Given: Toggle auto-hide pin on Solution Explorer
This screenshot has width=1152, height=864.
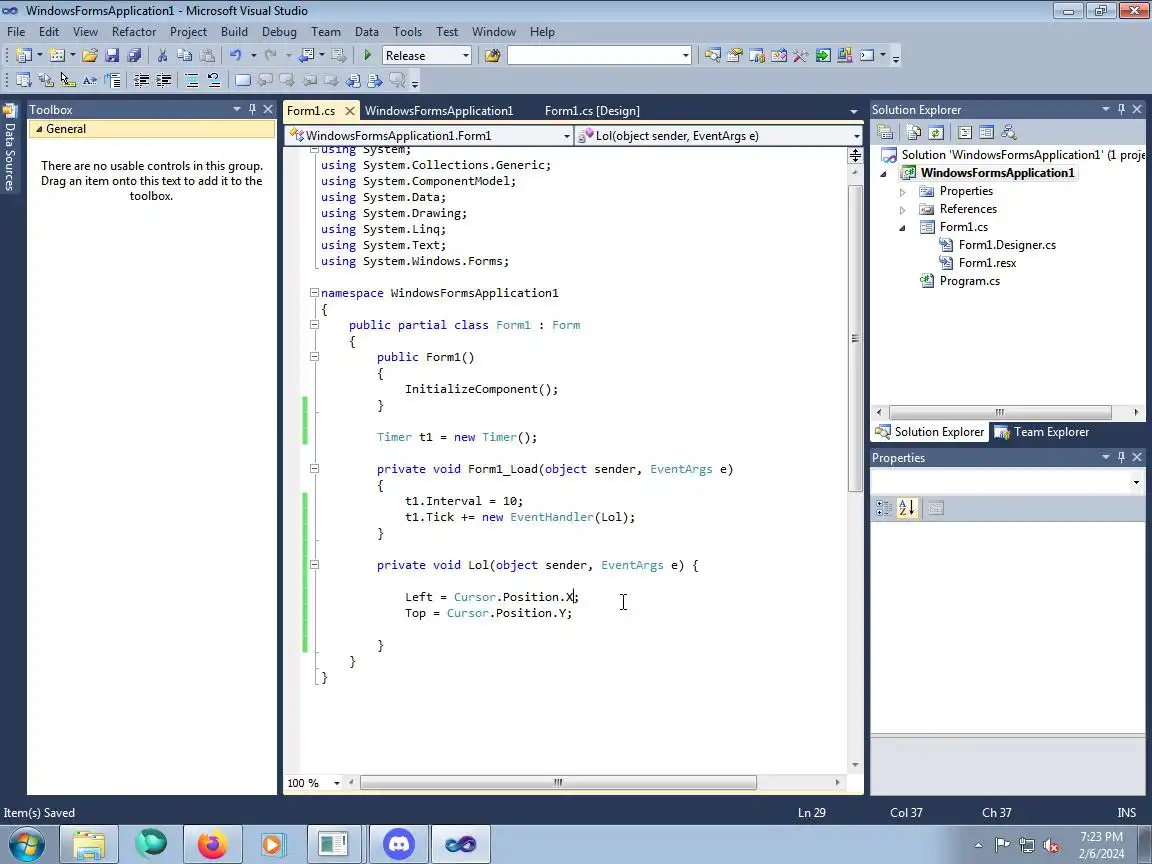Looking at the screenshot, I should pos(1121,109).
